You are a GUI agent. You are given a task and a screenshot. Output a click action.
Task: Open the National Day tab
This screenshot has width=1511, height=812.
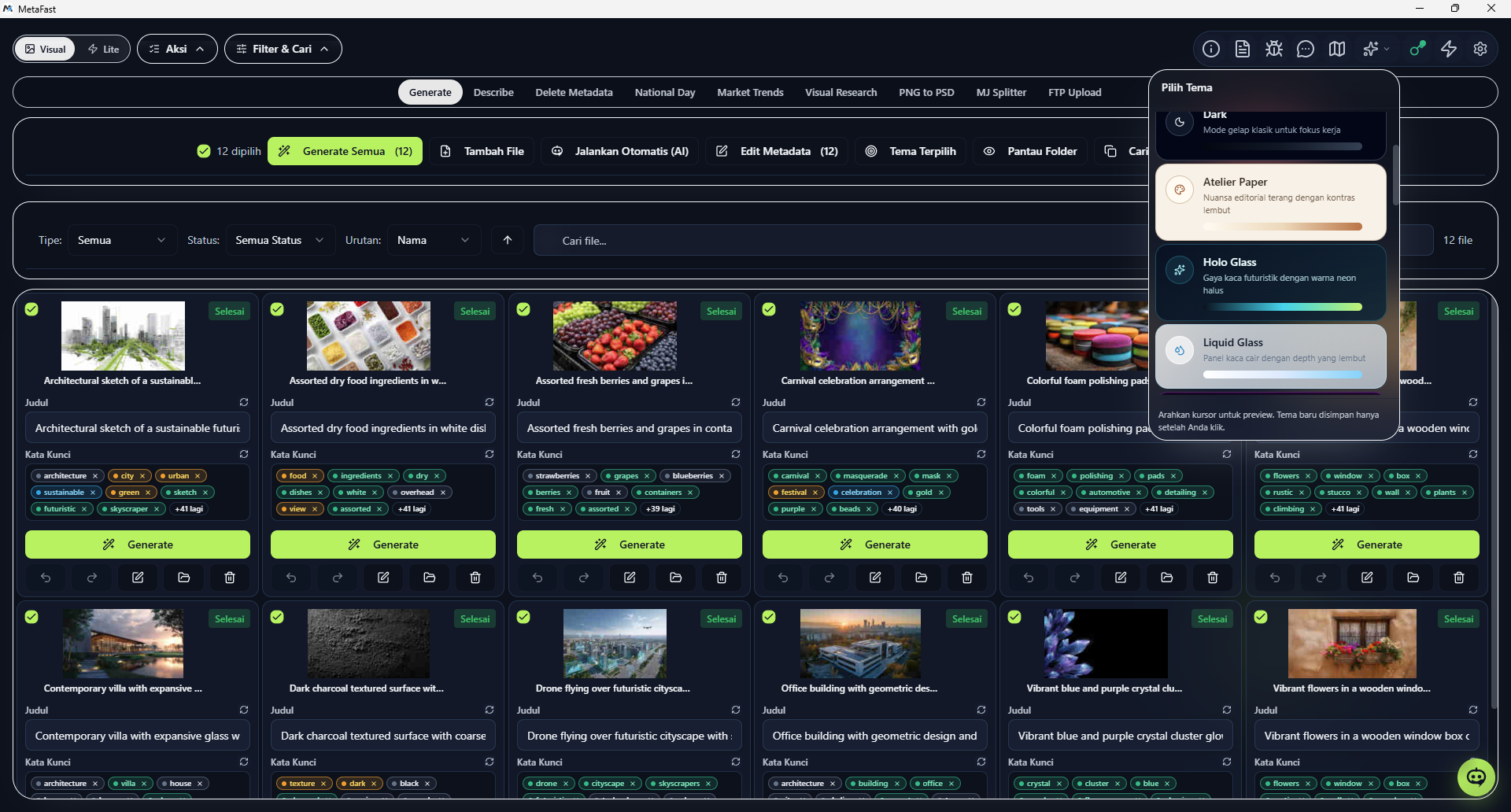[x=665, y=92]
